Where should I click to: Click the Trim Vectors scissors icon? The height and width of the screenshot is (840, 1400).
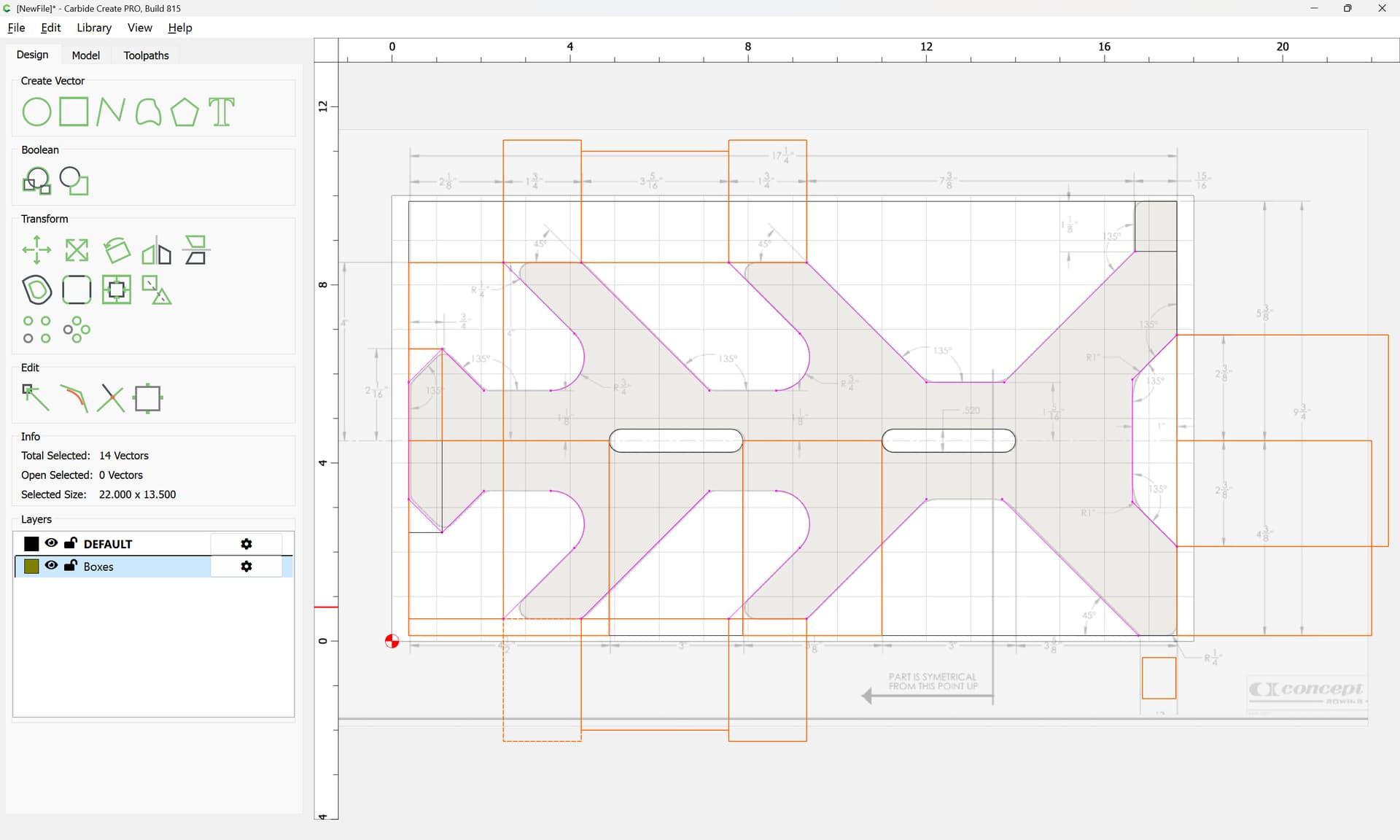tap(111, 398)
